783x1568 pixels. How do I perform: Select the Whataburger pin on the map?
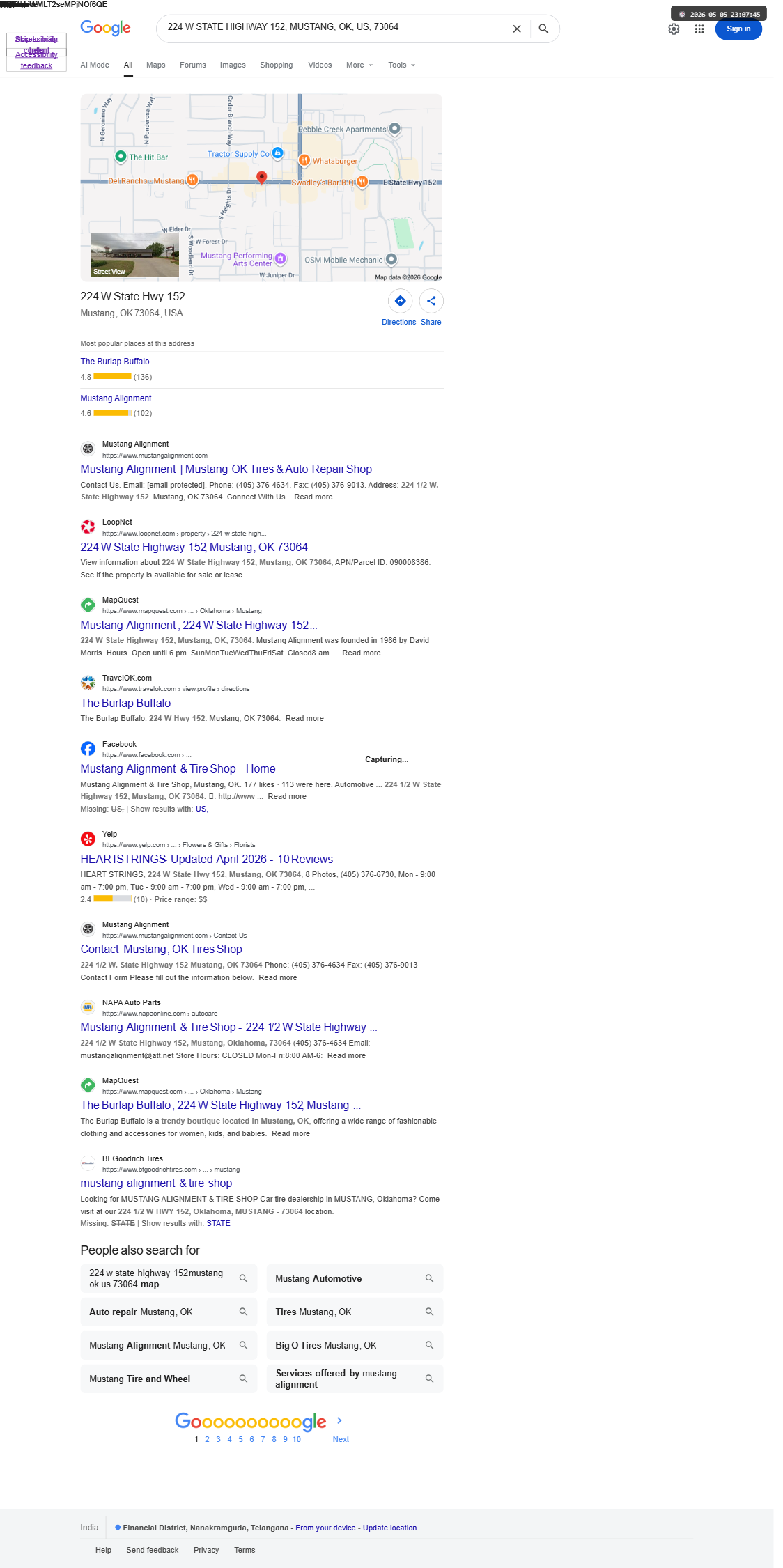coord(304,160)
